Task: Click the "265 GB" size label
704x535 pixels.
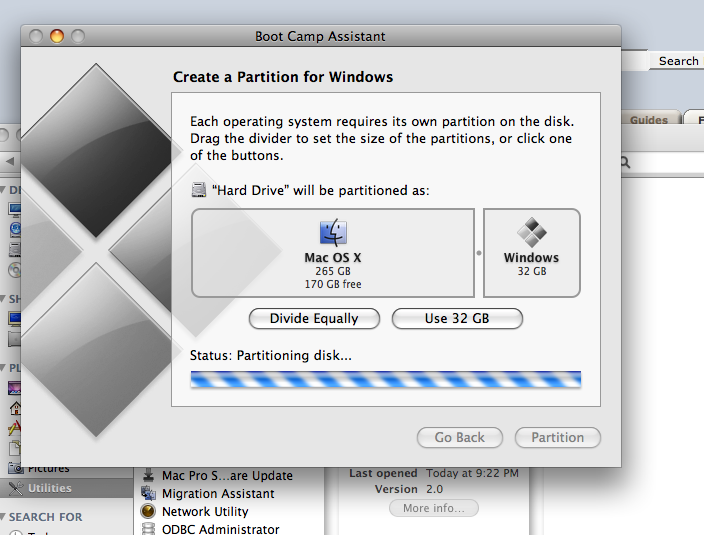Action: click(333, 271)
